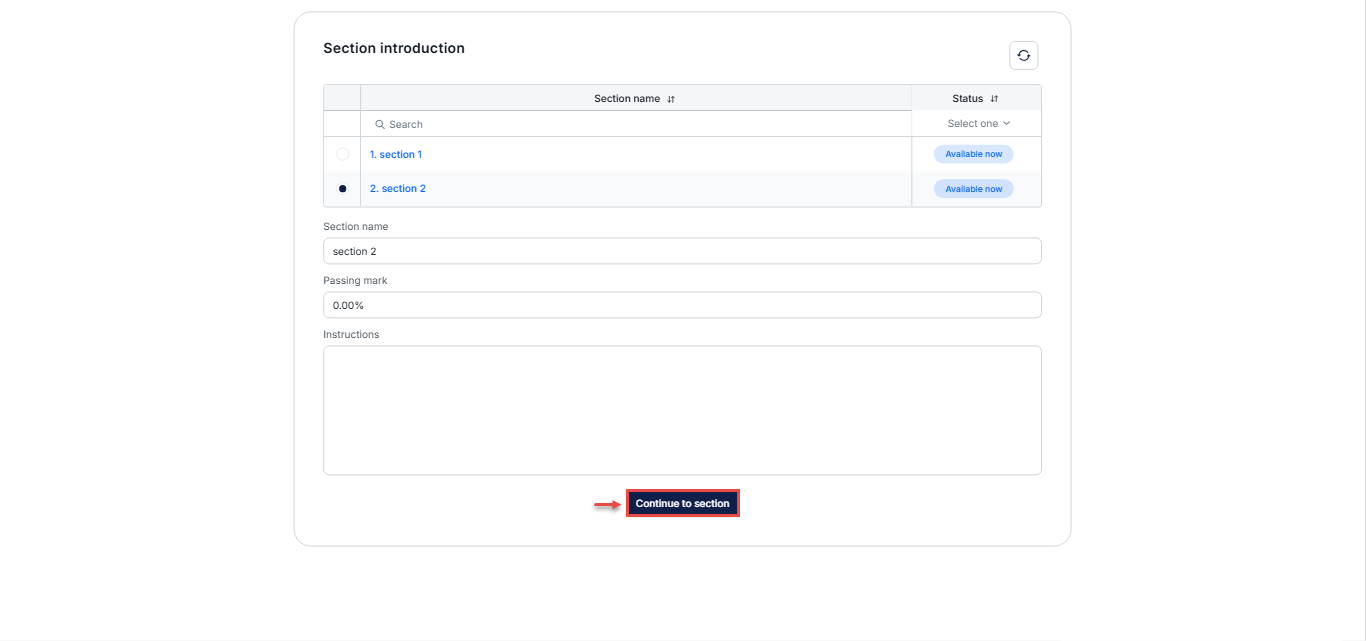Open the '1. section 1' link

pos(396,155)
